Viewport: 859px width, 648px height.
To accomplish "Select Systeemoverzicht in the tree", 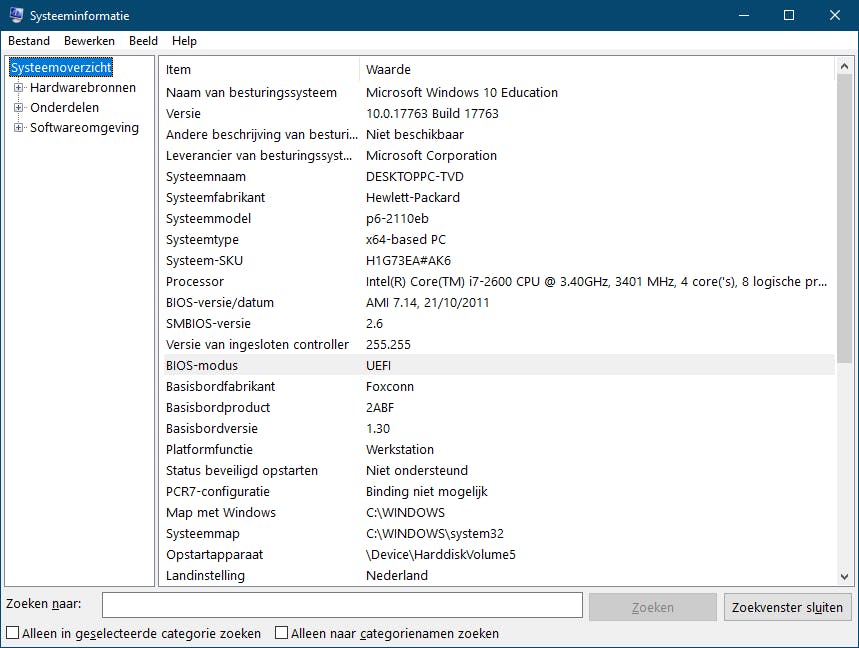I will pyautogui.click(x=61, y=67).
